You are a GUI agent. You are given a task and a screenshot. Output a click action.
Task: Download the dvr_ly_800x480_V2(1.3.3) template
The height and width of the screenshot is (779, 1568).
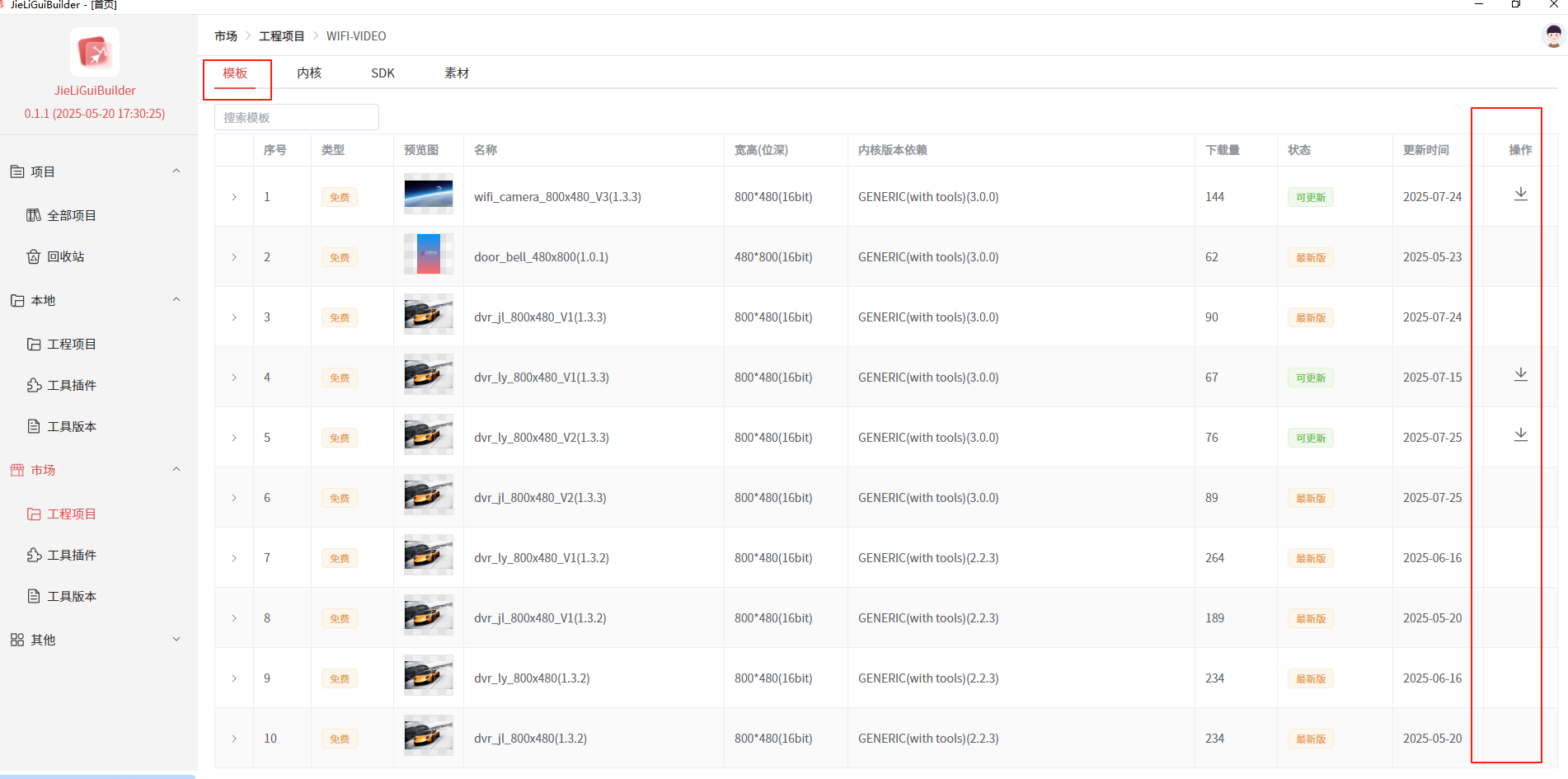(1521, 434)
